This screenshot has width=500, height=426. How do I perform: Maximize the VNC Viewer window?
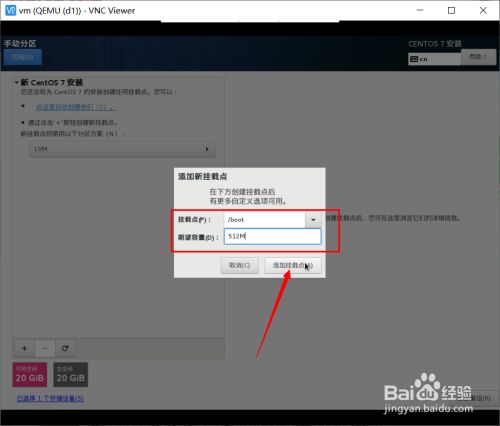tap(451, 11)
